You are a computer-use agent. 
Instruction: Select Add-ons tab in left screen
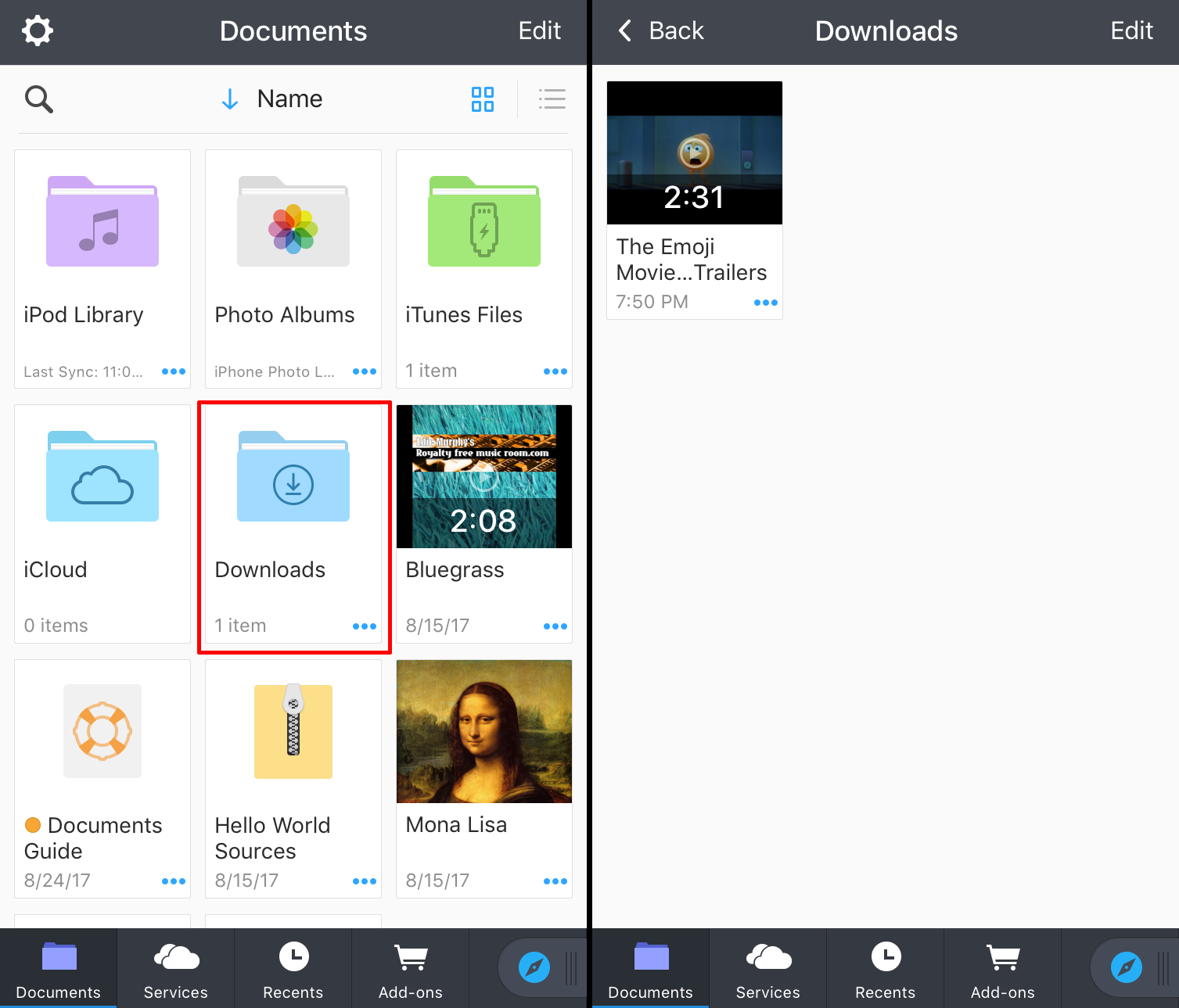click(x=411, y=968)
